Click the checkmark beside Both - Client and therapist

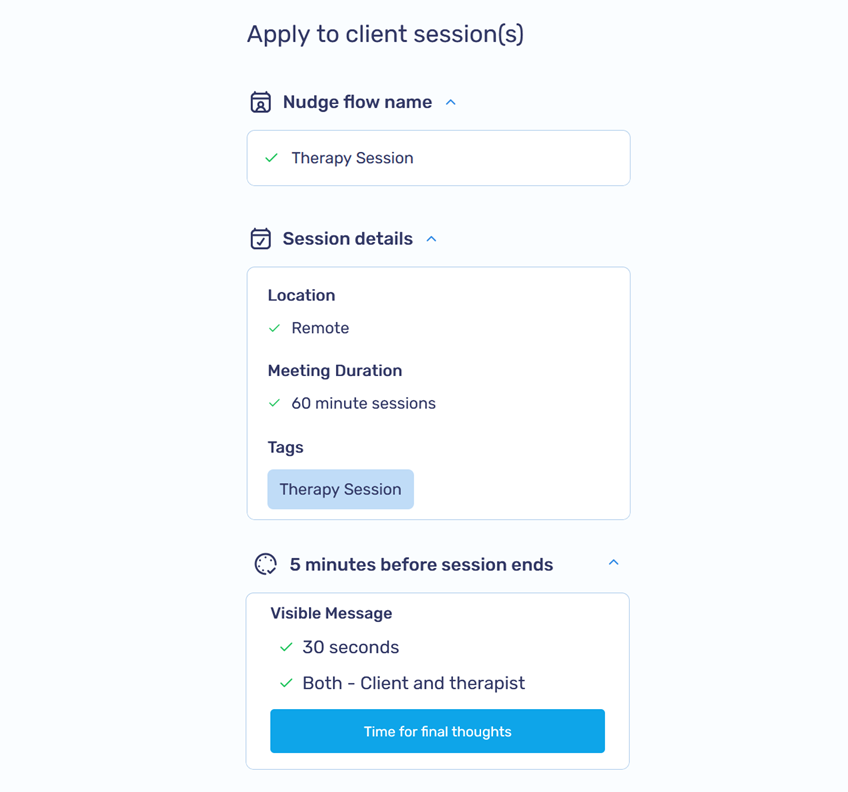click(x=286, y=683)
